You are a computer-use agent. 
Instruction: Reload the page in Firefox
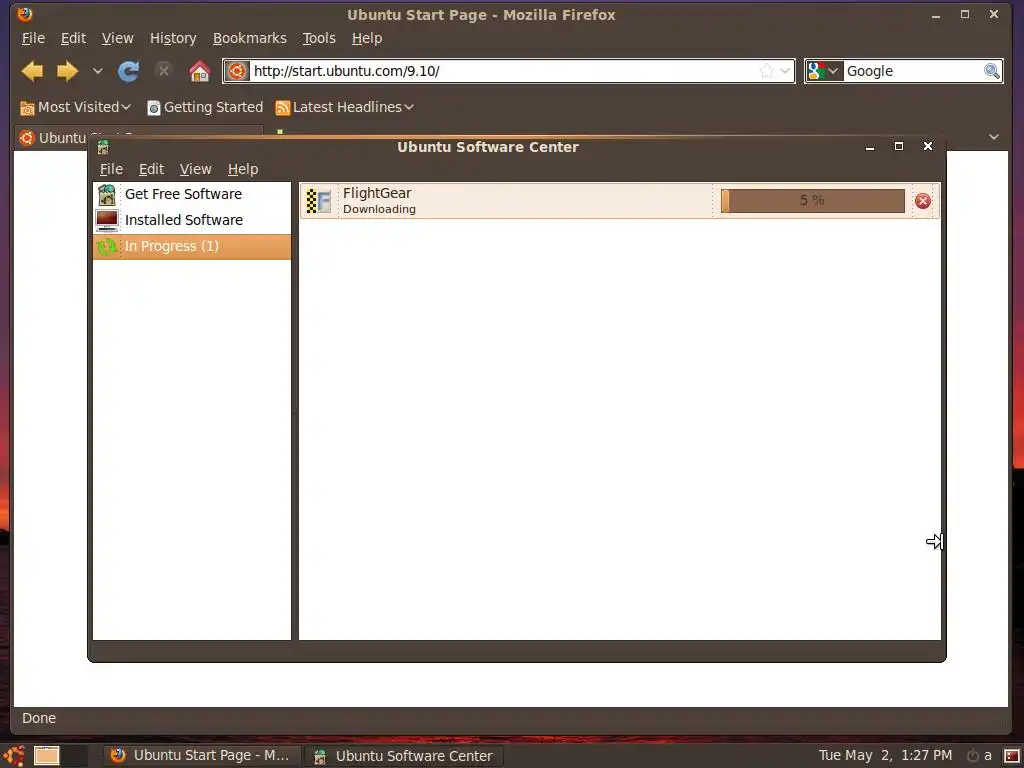pyautogui.click(x=129, y=71)
